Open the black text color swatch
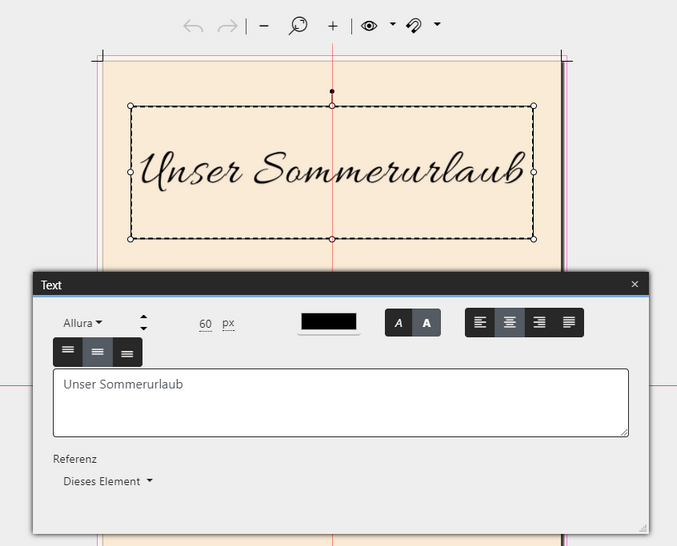Image resolution: width=677 pixels, height=546 pixels. click(328, 322)
